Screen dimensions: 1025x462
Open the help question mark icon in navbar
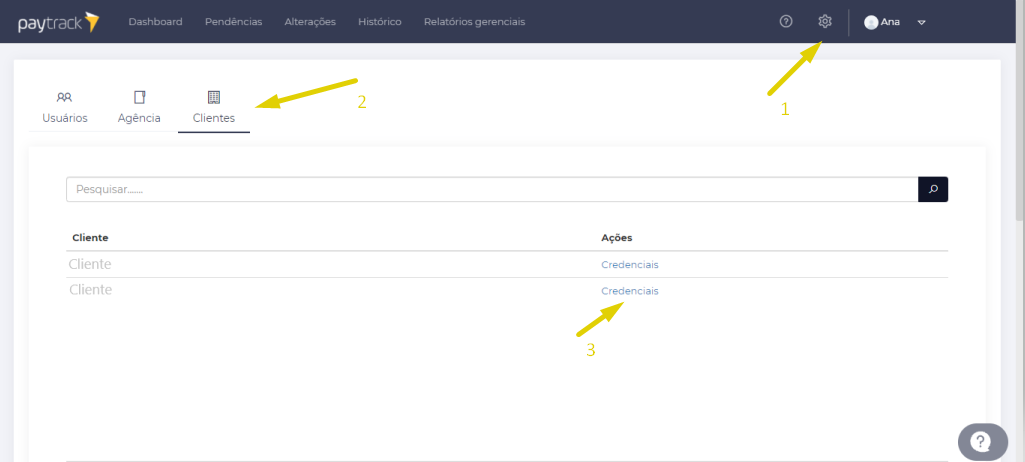point(786,22)
